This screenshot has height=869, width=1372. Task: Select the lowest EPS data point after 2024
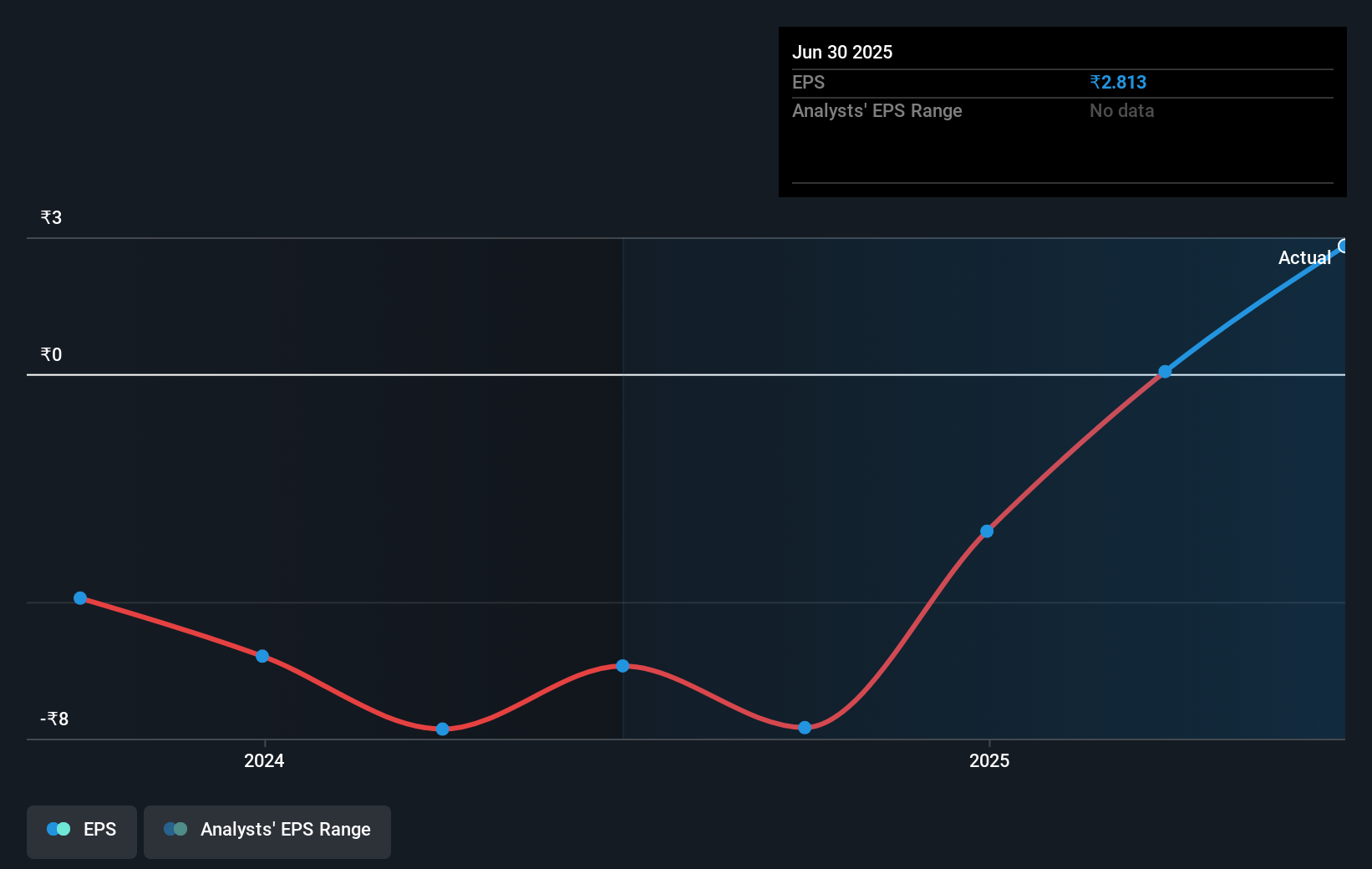(443, 729)
